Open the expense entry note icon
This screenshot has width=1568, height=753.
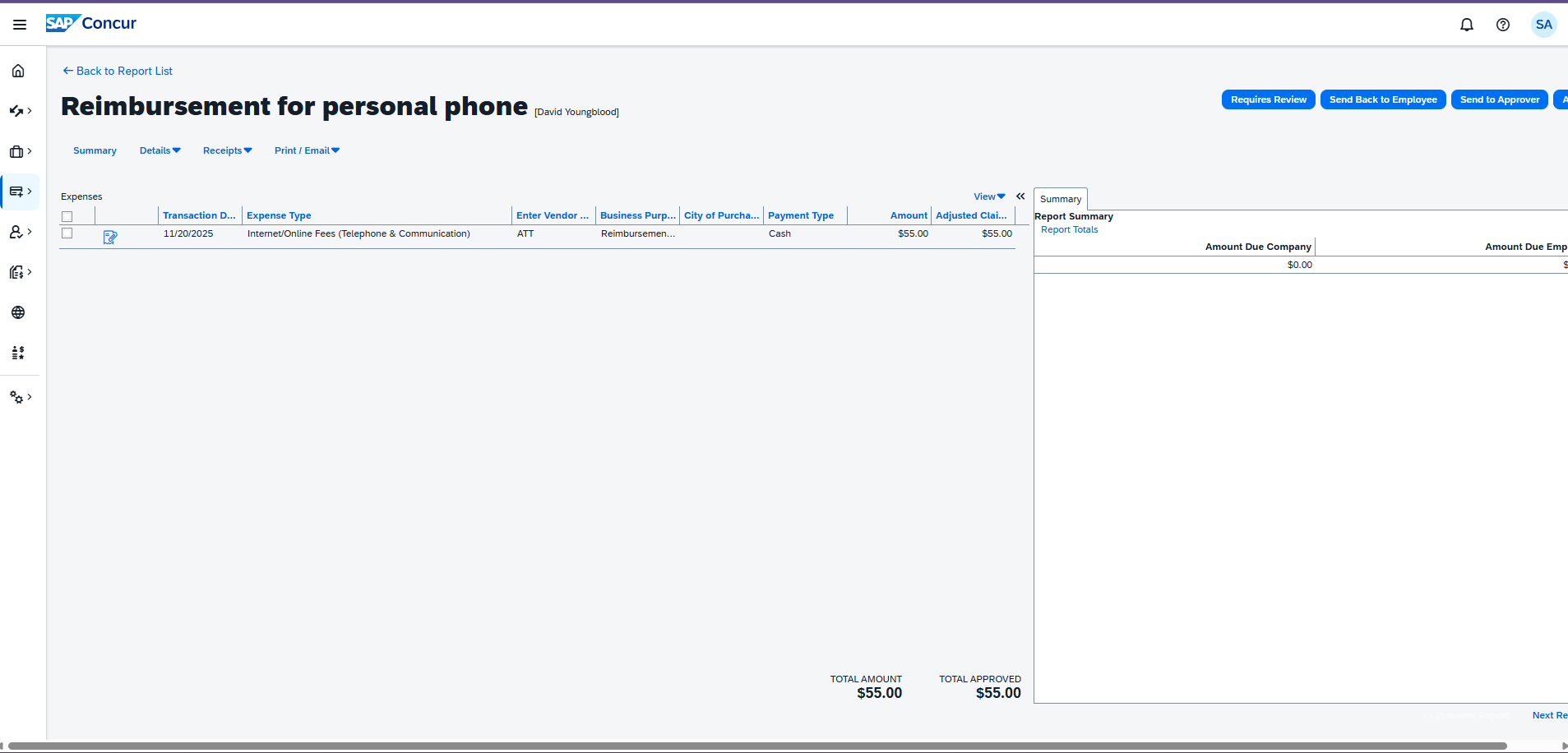click(110, 237)
